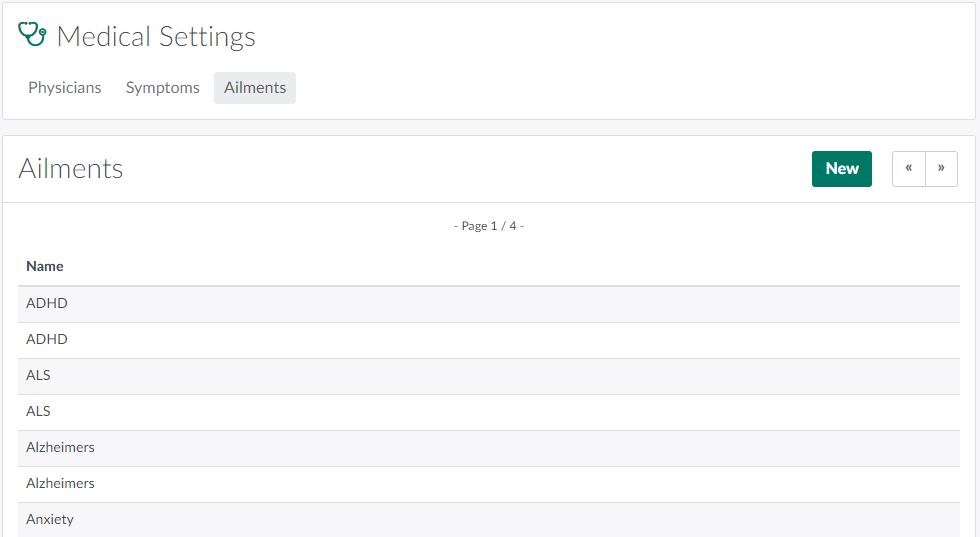
Task: Click the Page 1 / 4 indicator
Action: click(x=489, y=226)
